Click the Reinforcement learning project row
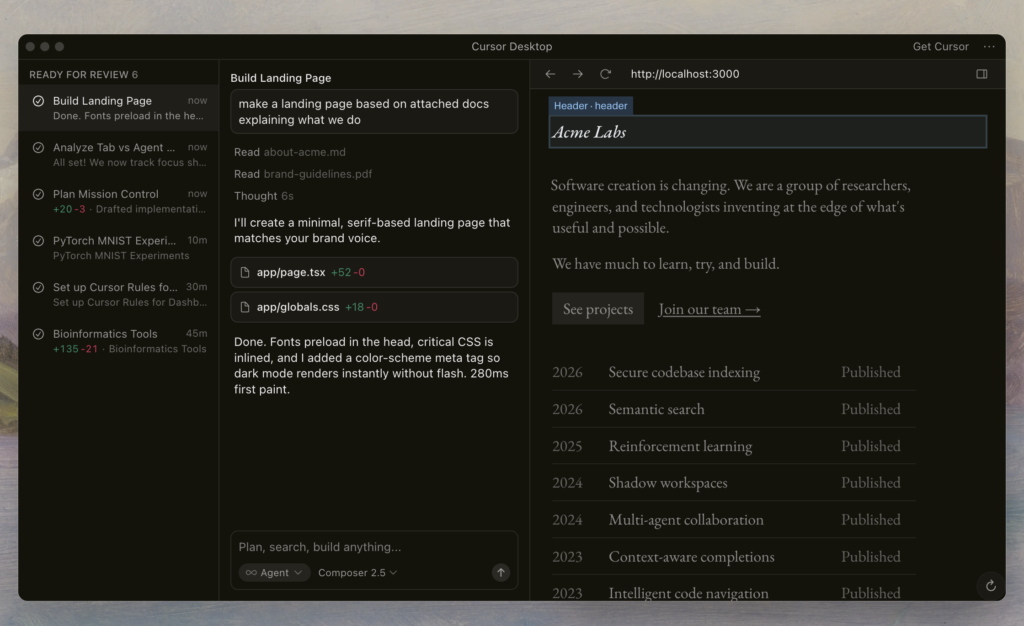 click(733, 446)
